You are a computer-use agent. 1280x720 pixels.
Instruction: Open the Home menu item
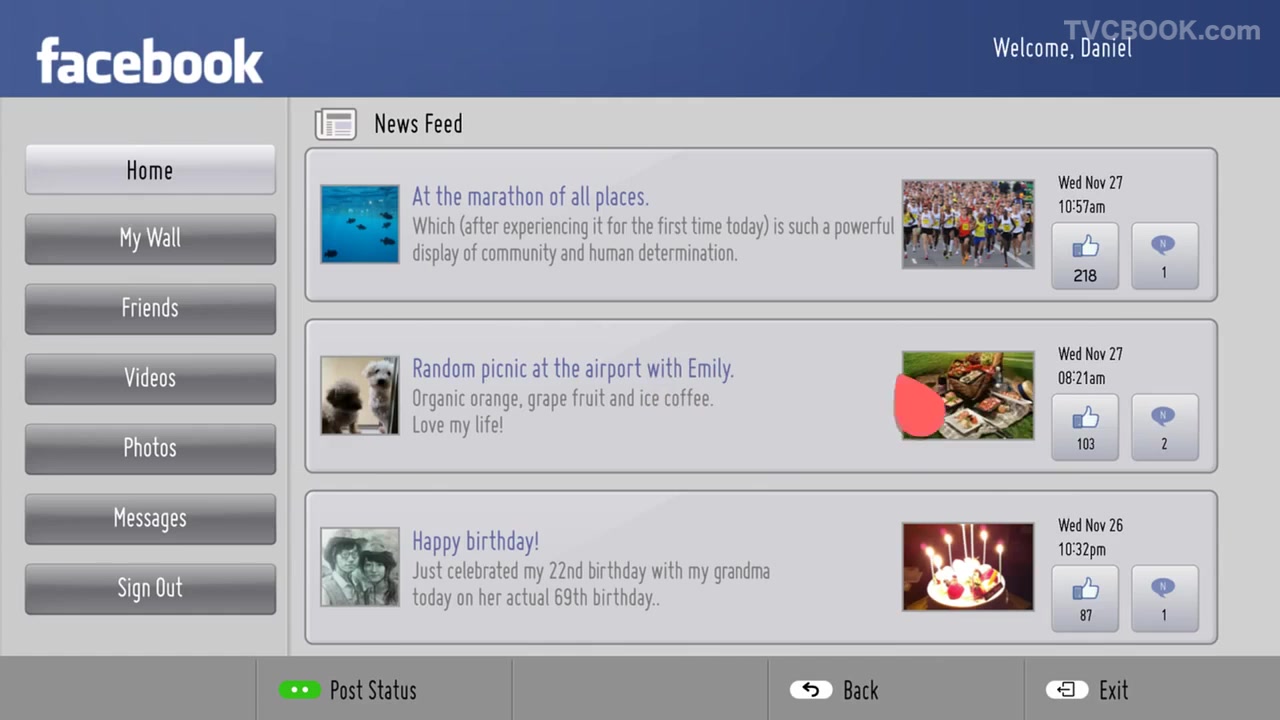tap(150, 170)
